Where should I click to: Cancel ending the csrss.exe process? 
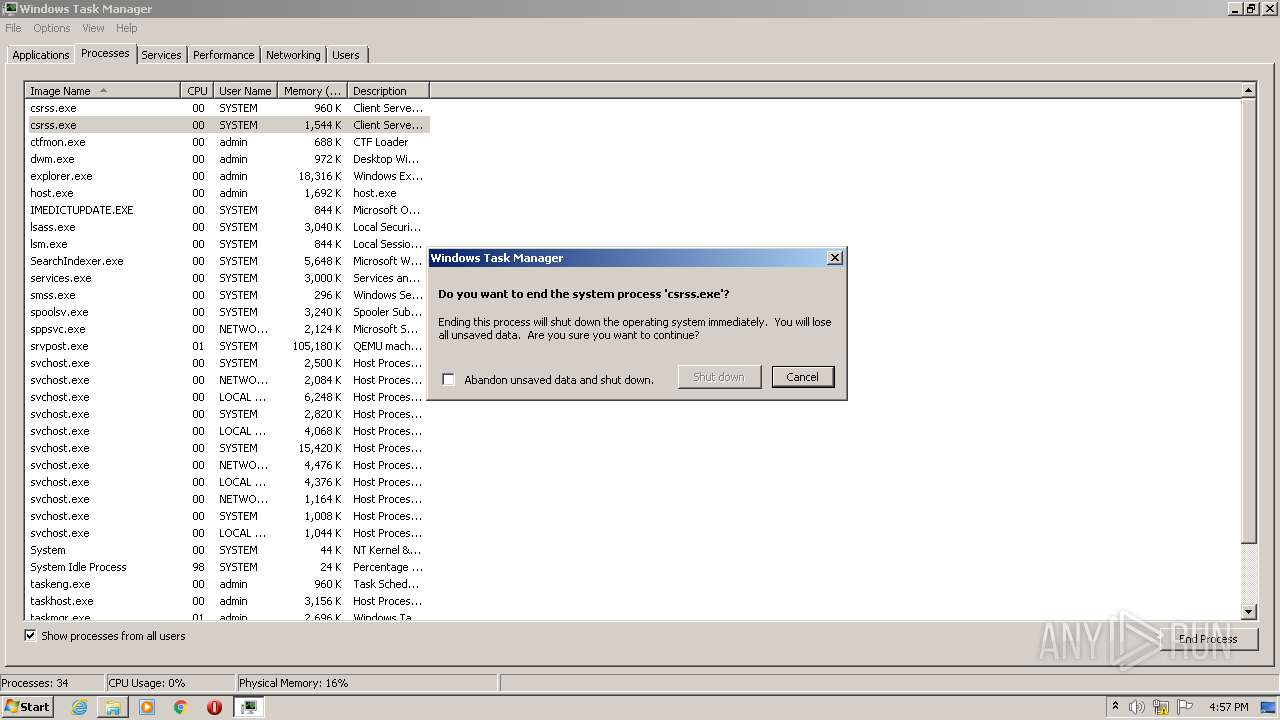point(802,377)
